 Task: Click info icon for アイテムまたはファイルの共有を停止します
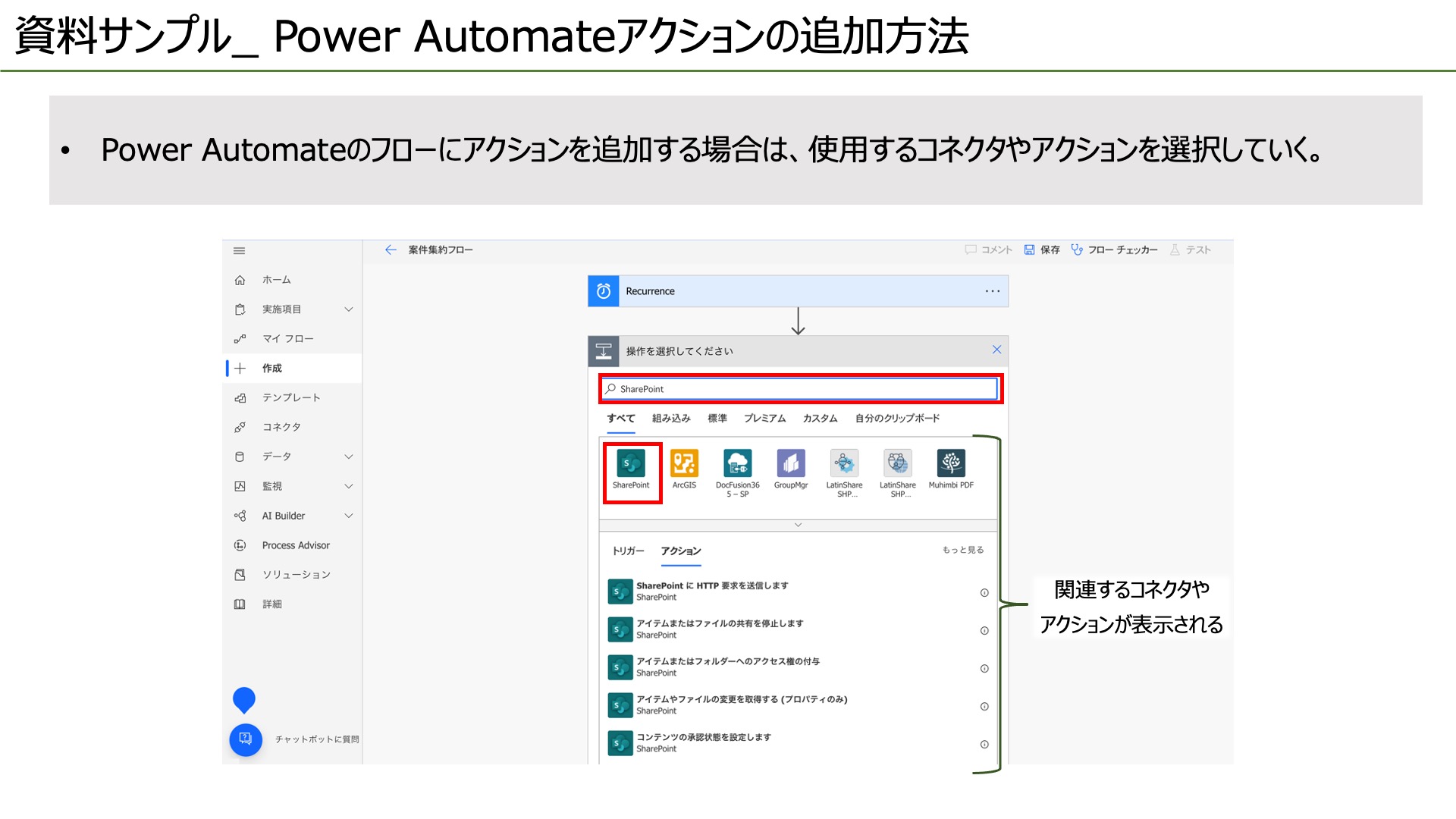pos(984,631)
